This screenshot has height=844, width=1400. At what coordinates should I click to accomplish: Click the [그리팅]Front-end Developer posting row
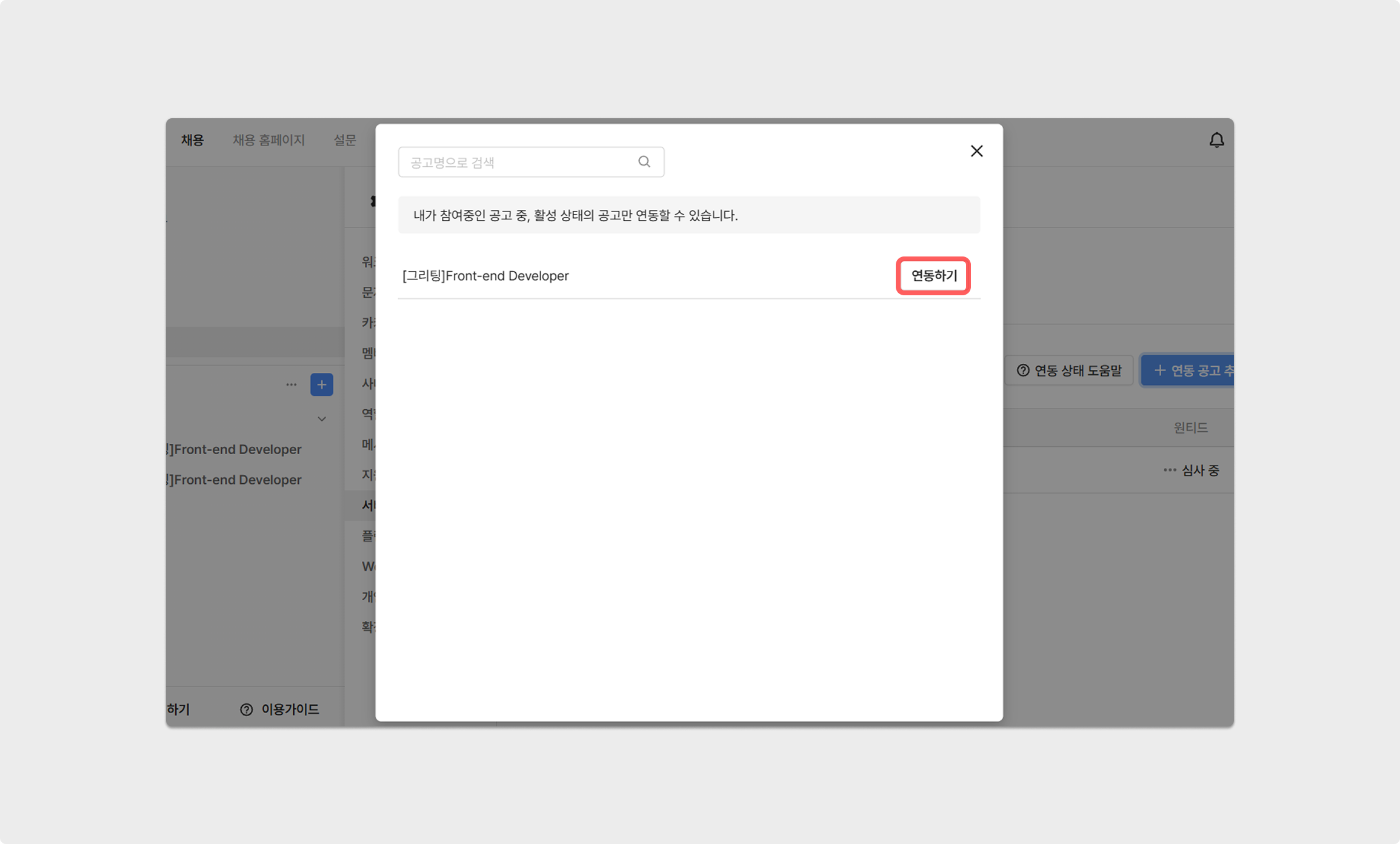pos(485,276)
